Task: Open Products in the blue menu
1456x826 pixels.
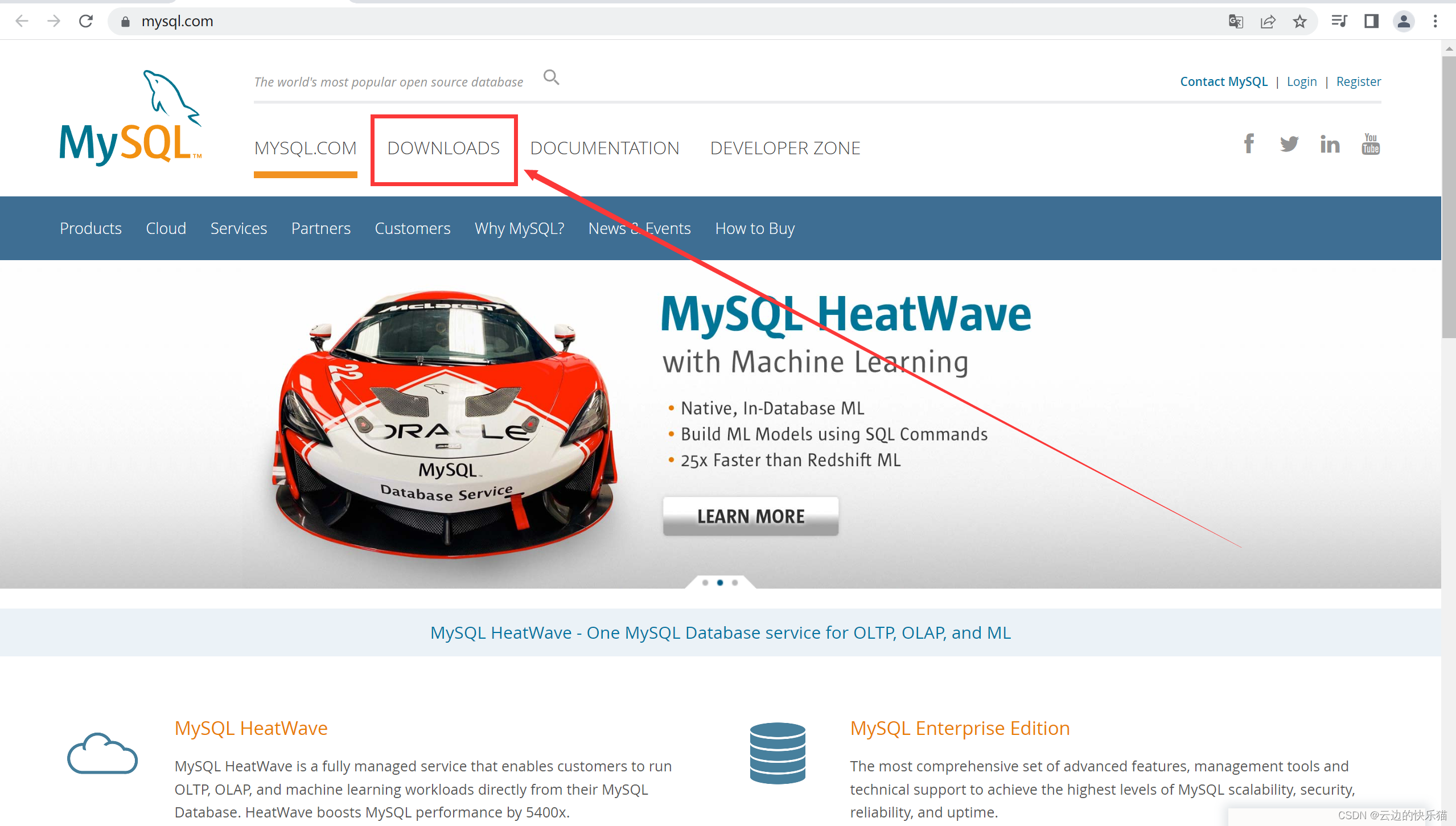Action: point(91,228)
